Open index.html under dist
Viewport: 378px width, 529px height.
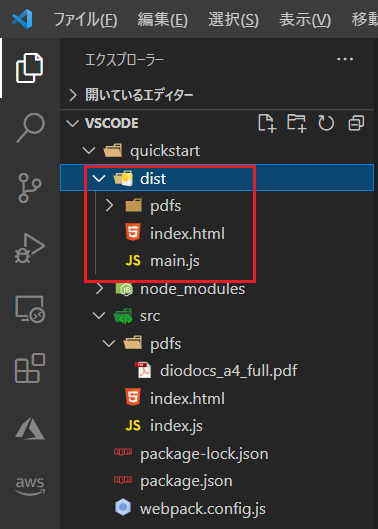pyautogui.click(x=187, y=233)
